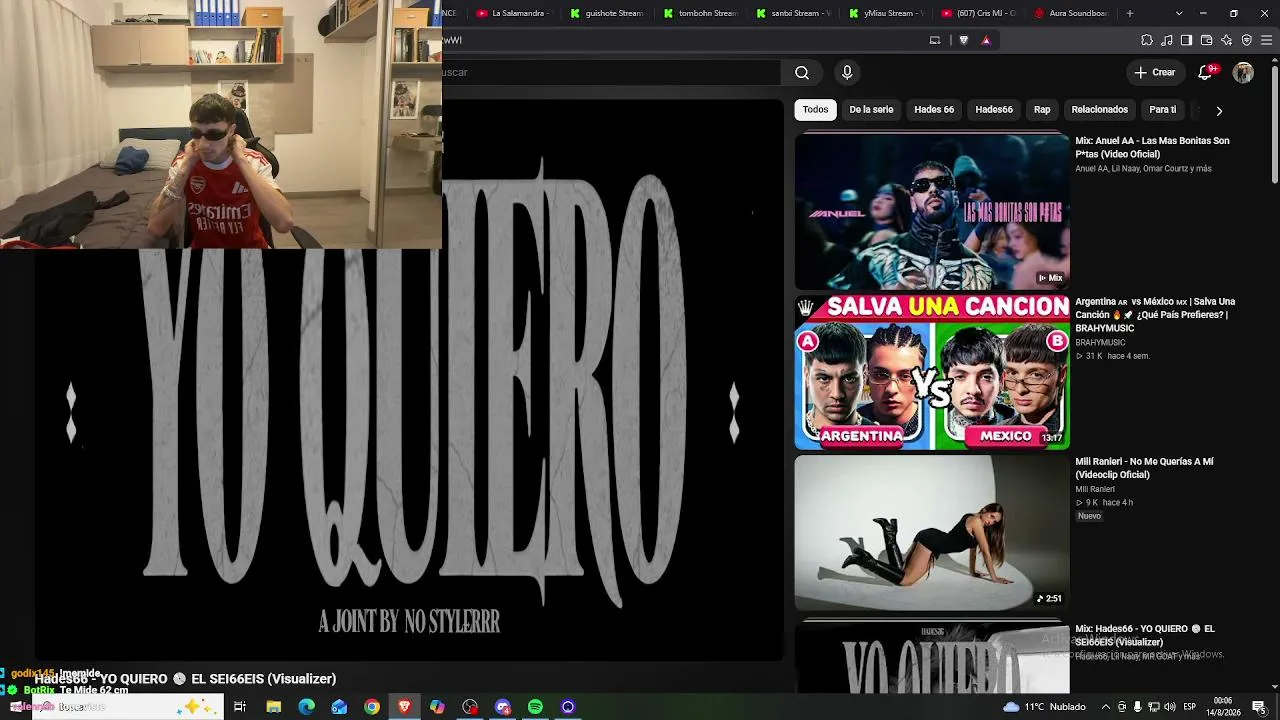Launch Google Chrome from the taskbar

point(372,707)
